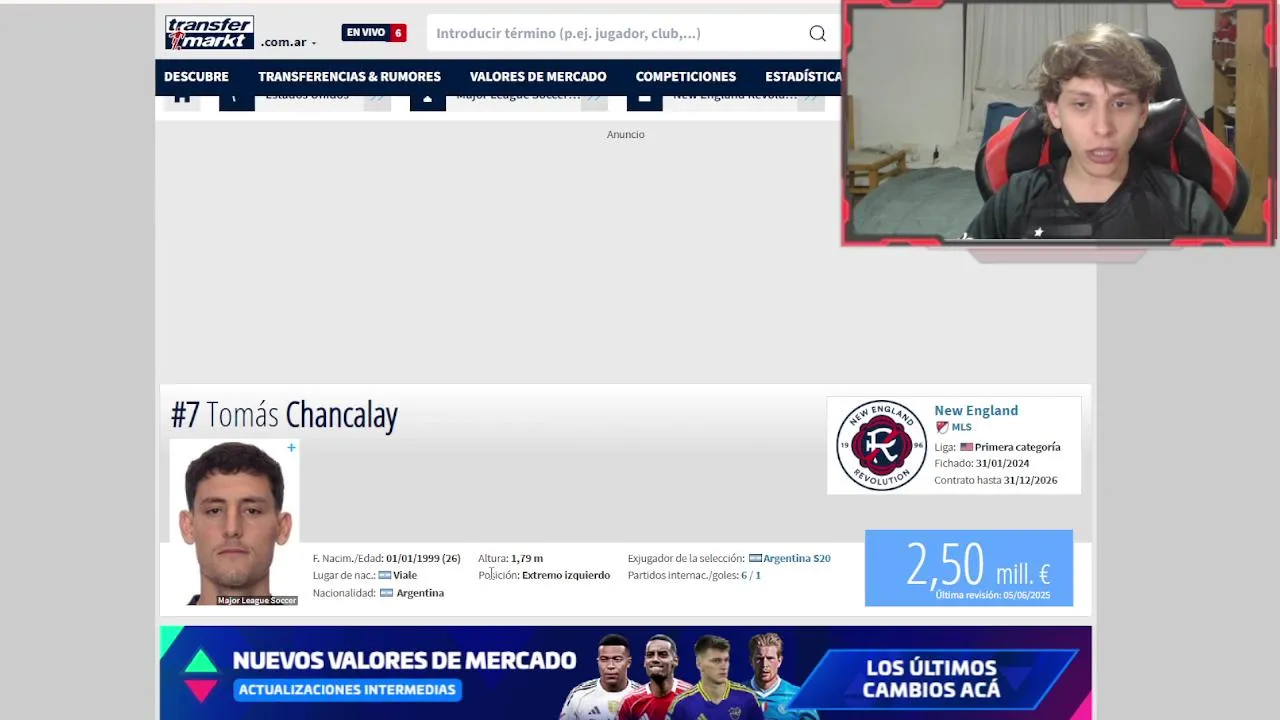Add player via plus icon on photo
1280x720 pixels.
[291, 447]
